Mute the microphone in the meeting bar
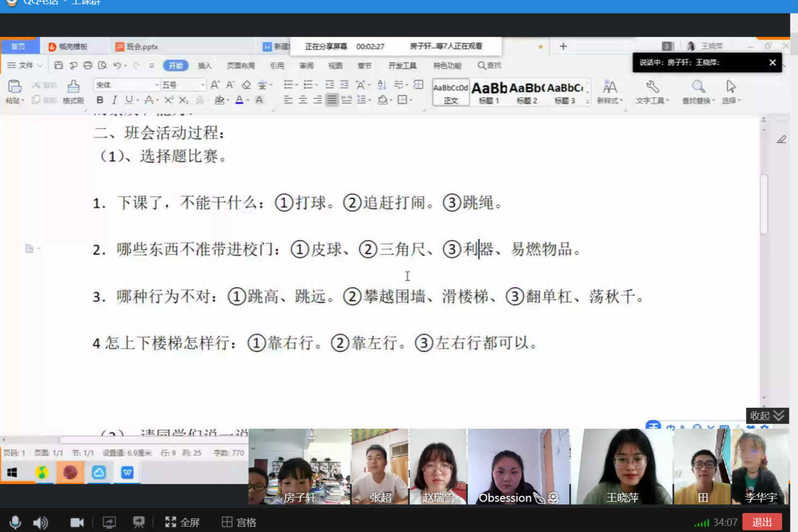The width and height of the screenshot is (798, 532). 15,522
